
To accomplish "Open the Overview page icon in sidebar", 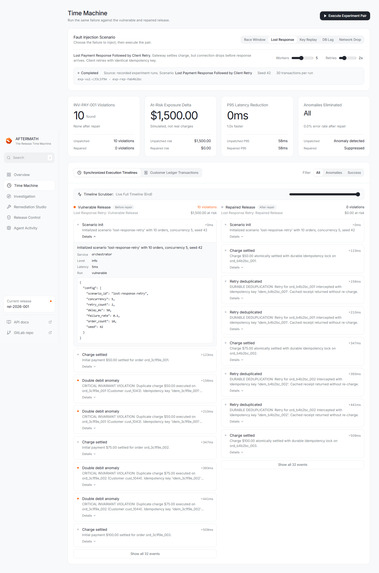I will point(9,175).
